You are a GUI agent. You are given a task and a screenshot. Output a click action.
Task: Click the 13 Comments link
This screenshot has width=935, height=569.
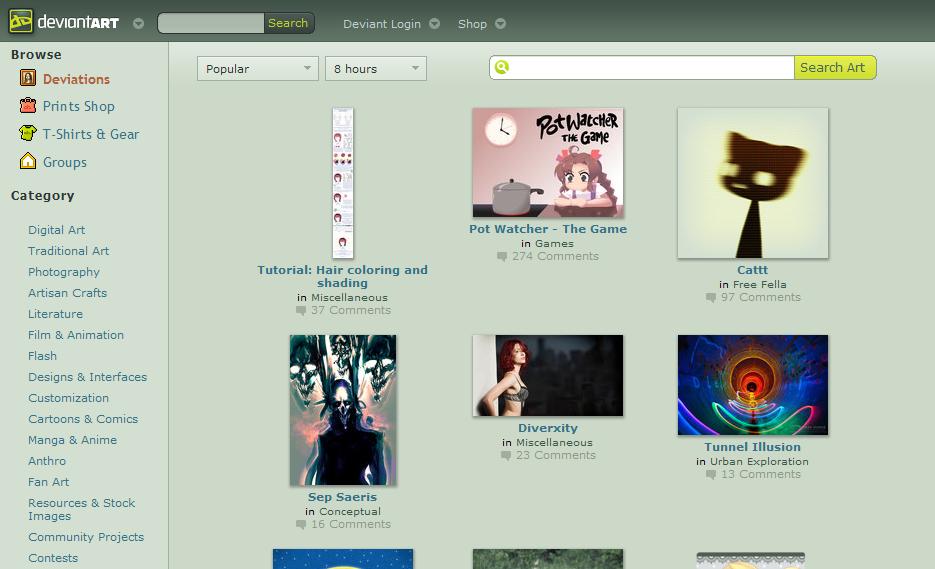click(x=761, y=474)
